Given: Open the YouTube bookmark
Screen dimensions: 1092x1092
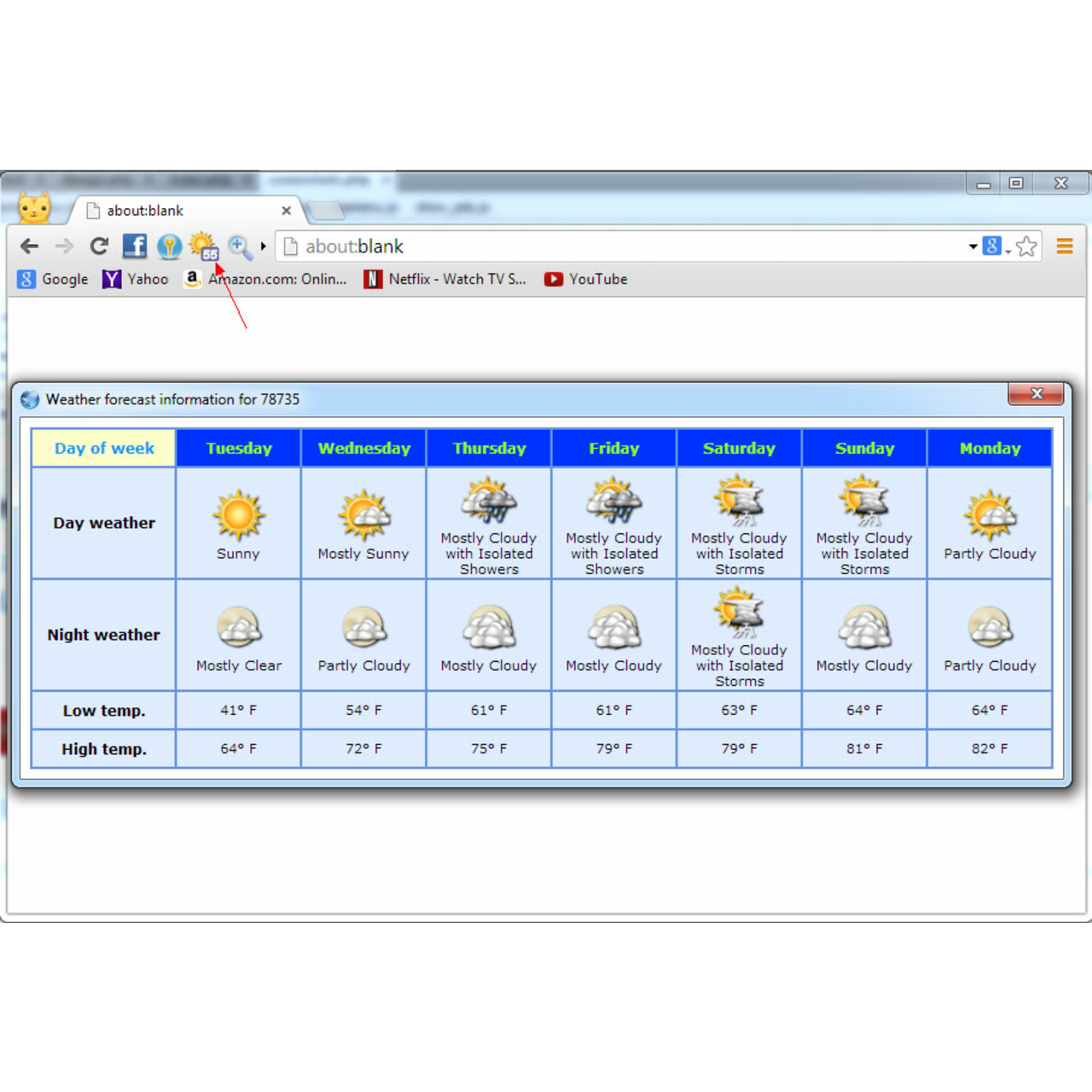Looking at the screenshot, I should pyautogui.click(x=586, y=279).
